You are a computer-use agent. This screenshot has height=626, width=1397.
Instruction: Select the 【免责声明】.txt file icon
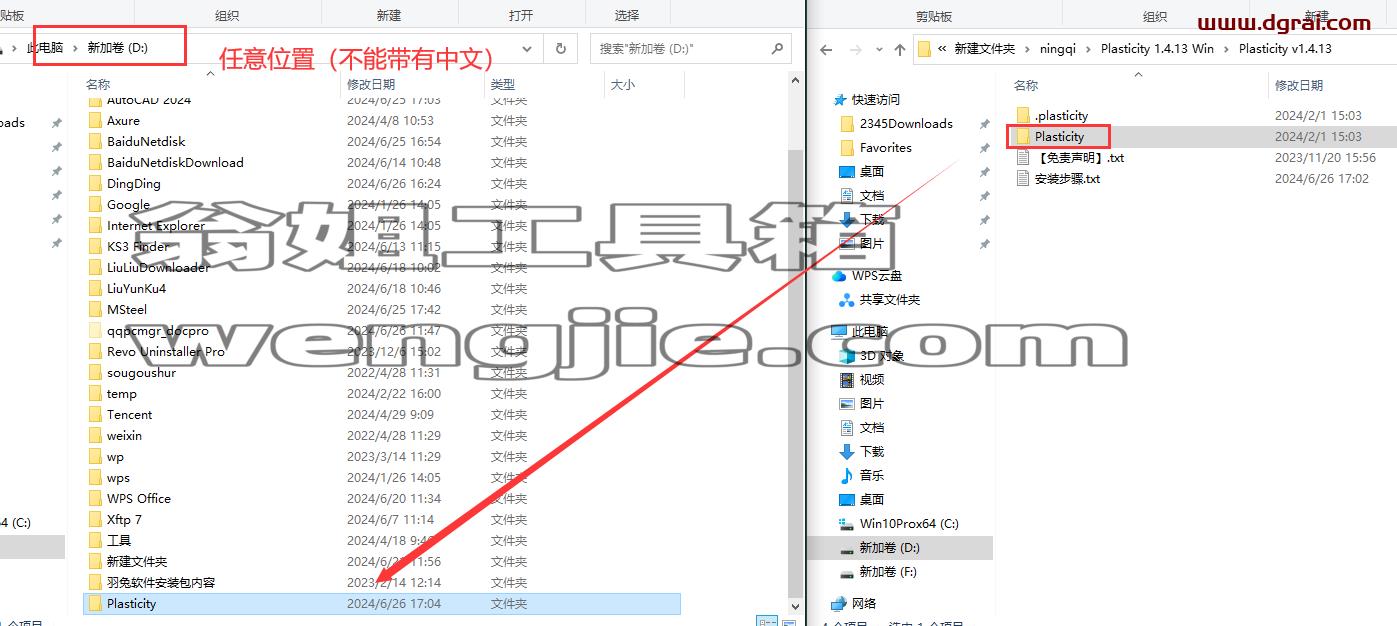(x=1023, y=157)
